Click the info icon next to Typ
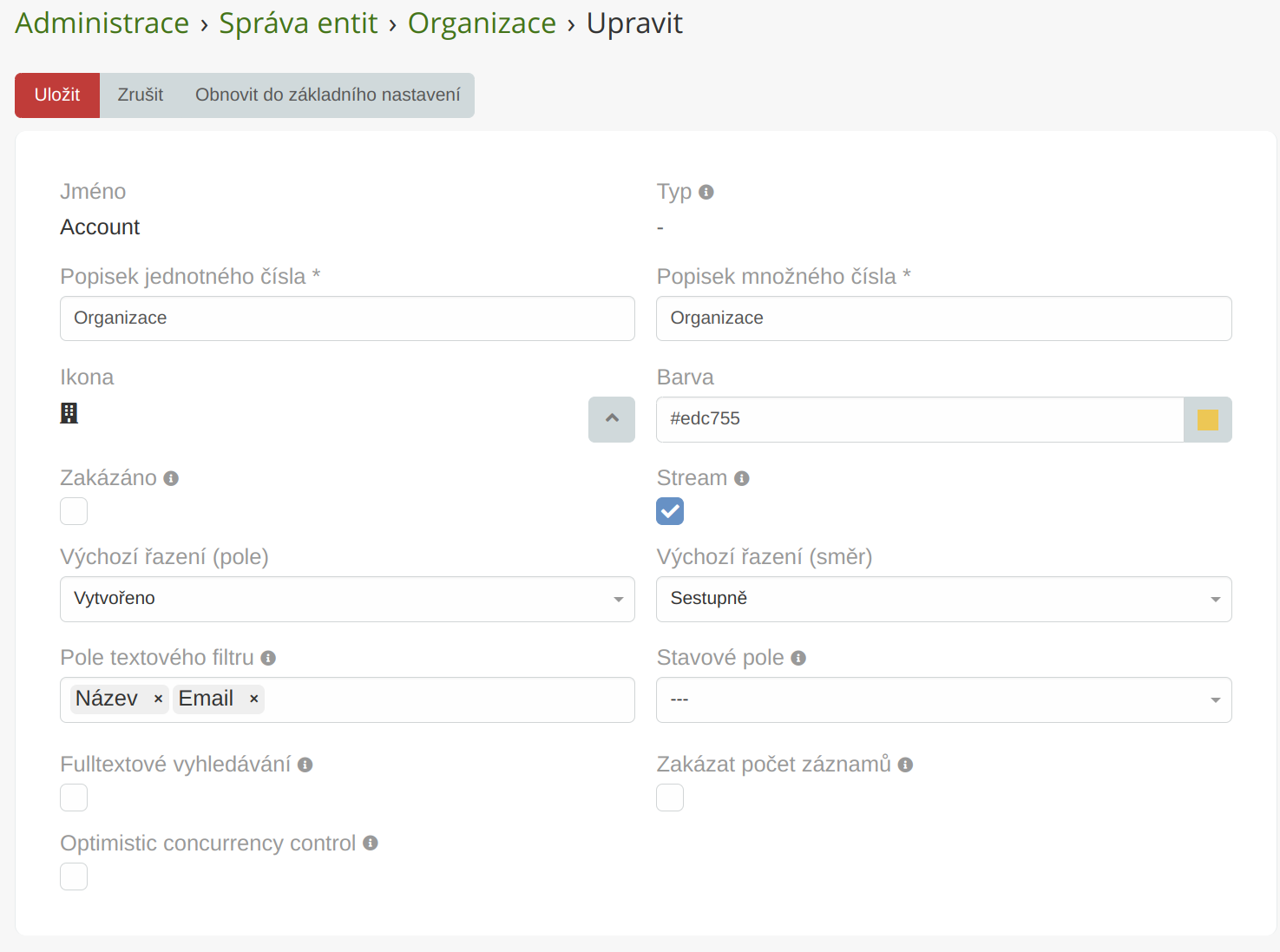The width and height of the screenshot is (1280, 952). [x=707, y=191]
